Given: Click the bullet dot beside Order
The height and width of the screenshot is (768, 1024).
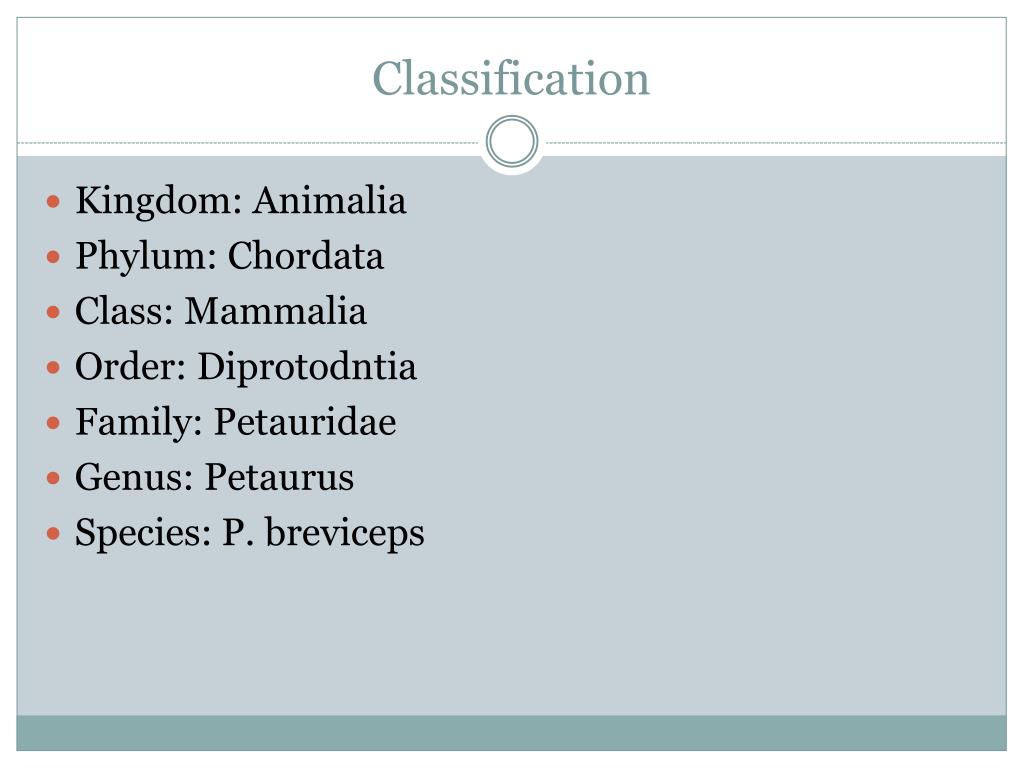Looking at the screenshot, I should pos(54,367).
